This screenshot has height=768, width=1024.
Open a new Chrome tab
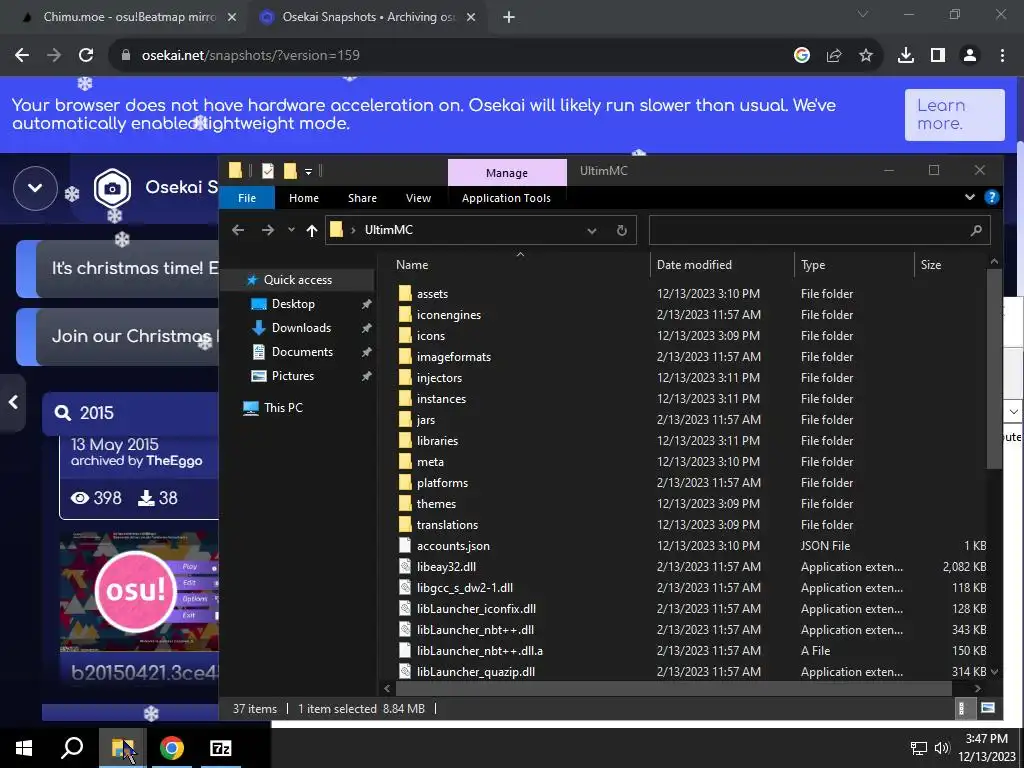pos(509,18)
